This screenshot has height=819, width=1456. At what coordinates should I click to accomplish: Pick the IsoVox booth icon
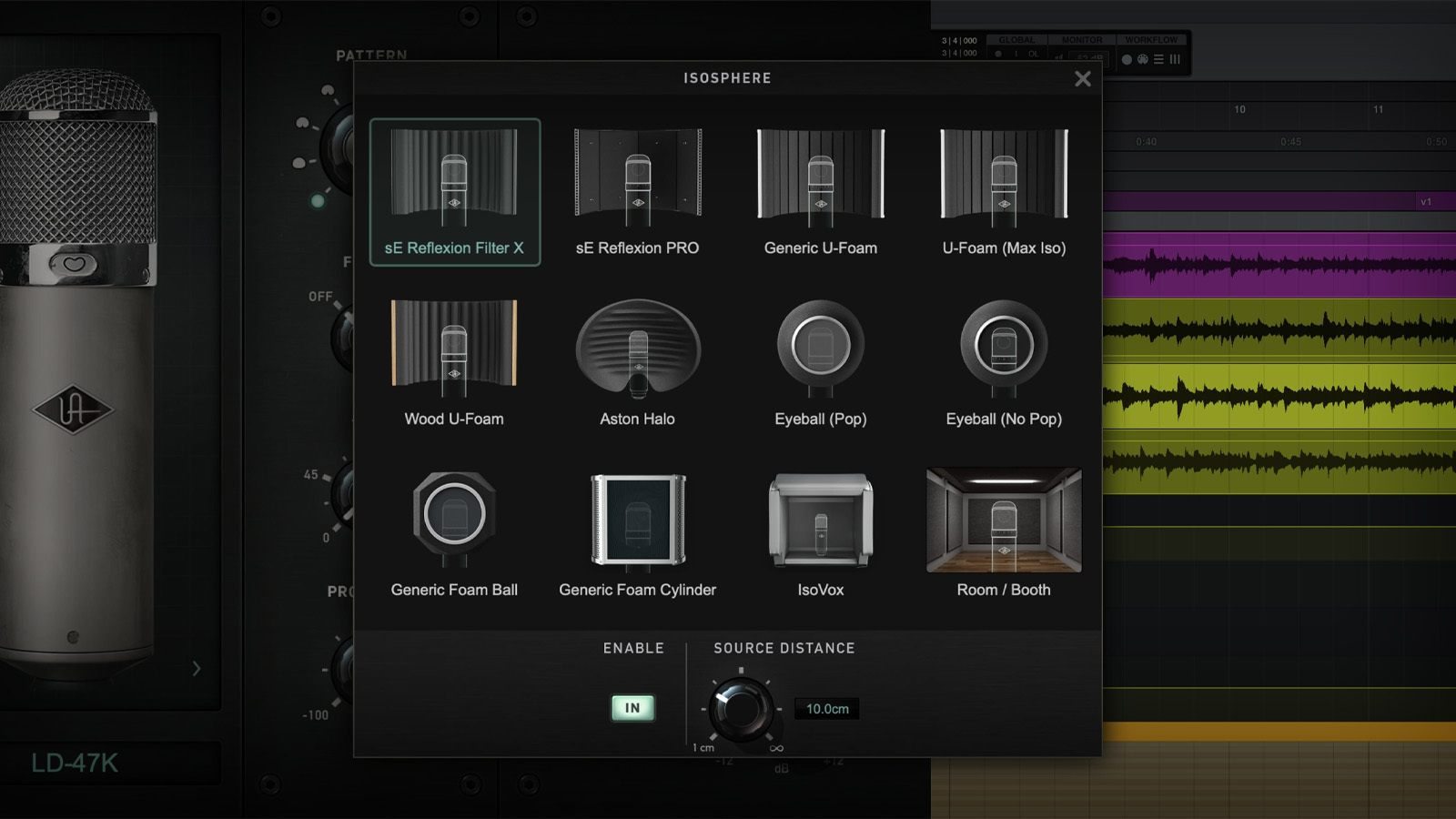(821, 520)
